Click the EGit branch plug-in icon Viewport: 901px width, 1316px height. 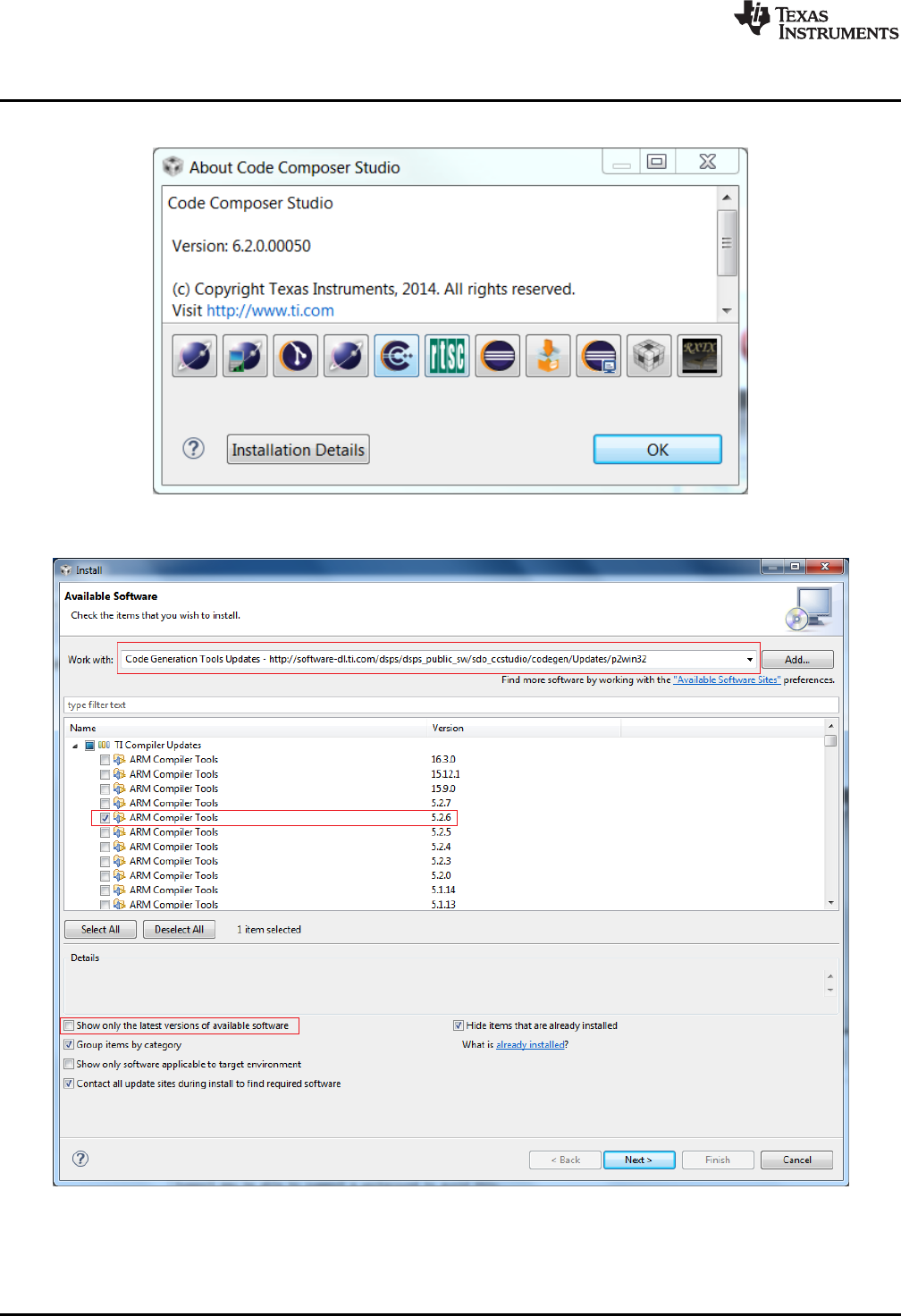coord(296,356)
